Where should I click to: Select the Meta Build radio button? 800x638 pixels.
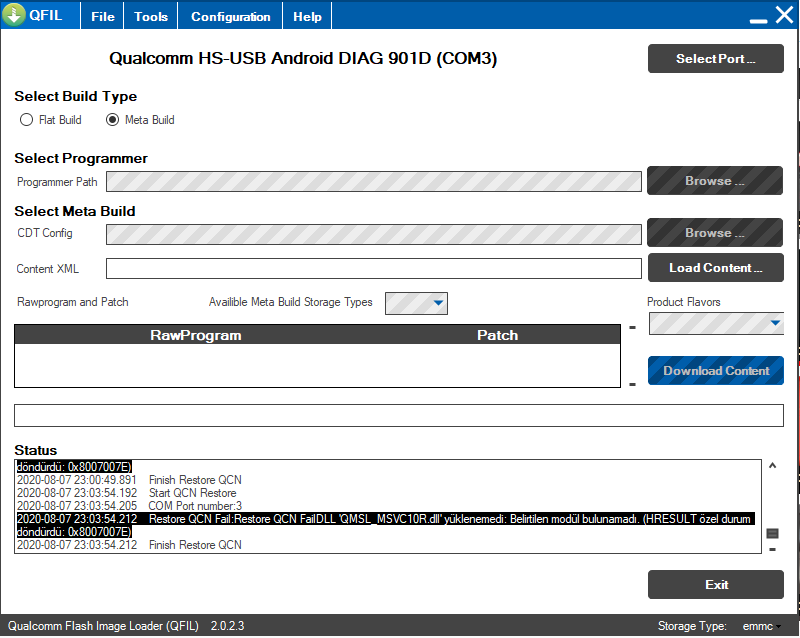pyautogui.click(x=140, y=120)
